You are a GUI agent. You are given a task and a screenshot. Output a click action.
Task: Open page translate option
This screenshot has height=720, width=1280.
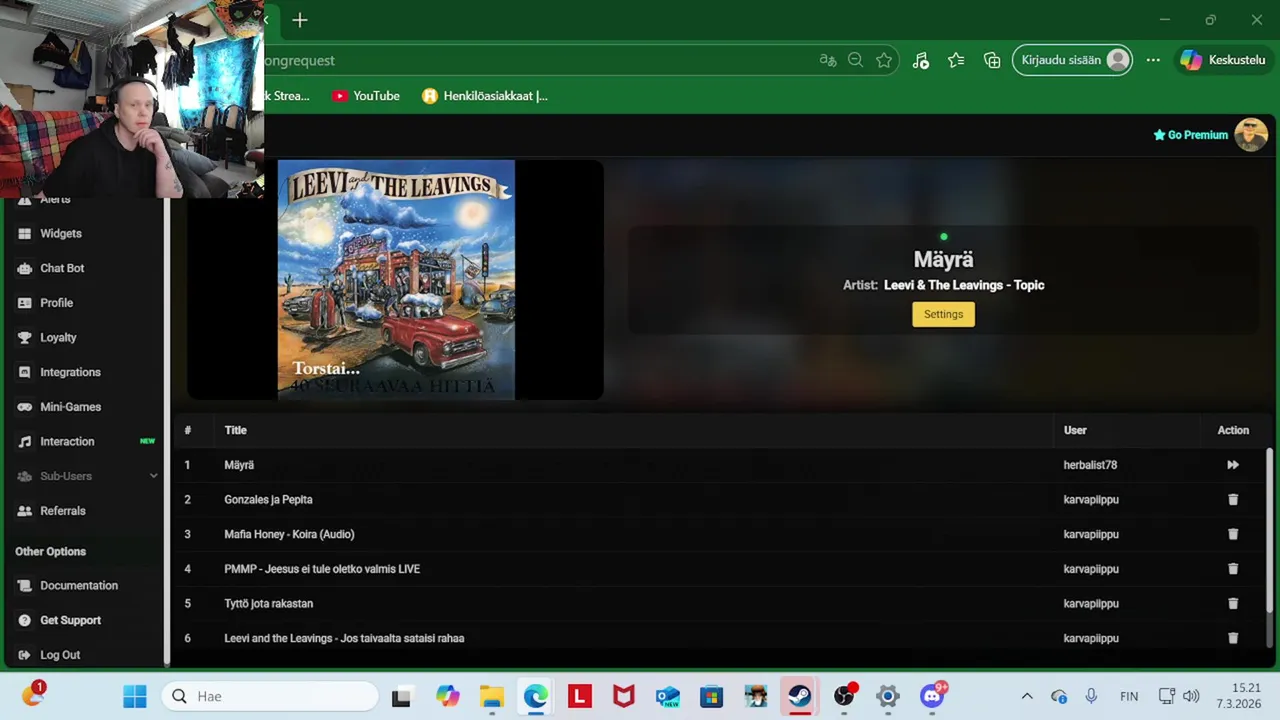point(827,60)
